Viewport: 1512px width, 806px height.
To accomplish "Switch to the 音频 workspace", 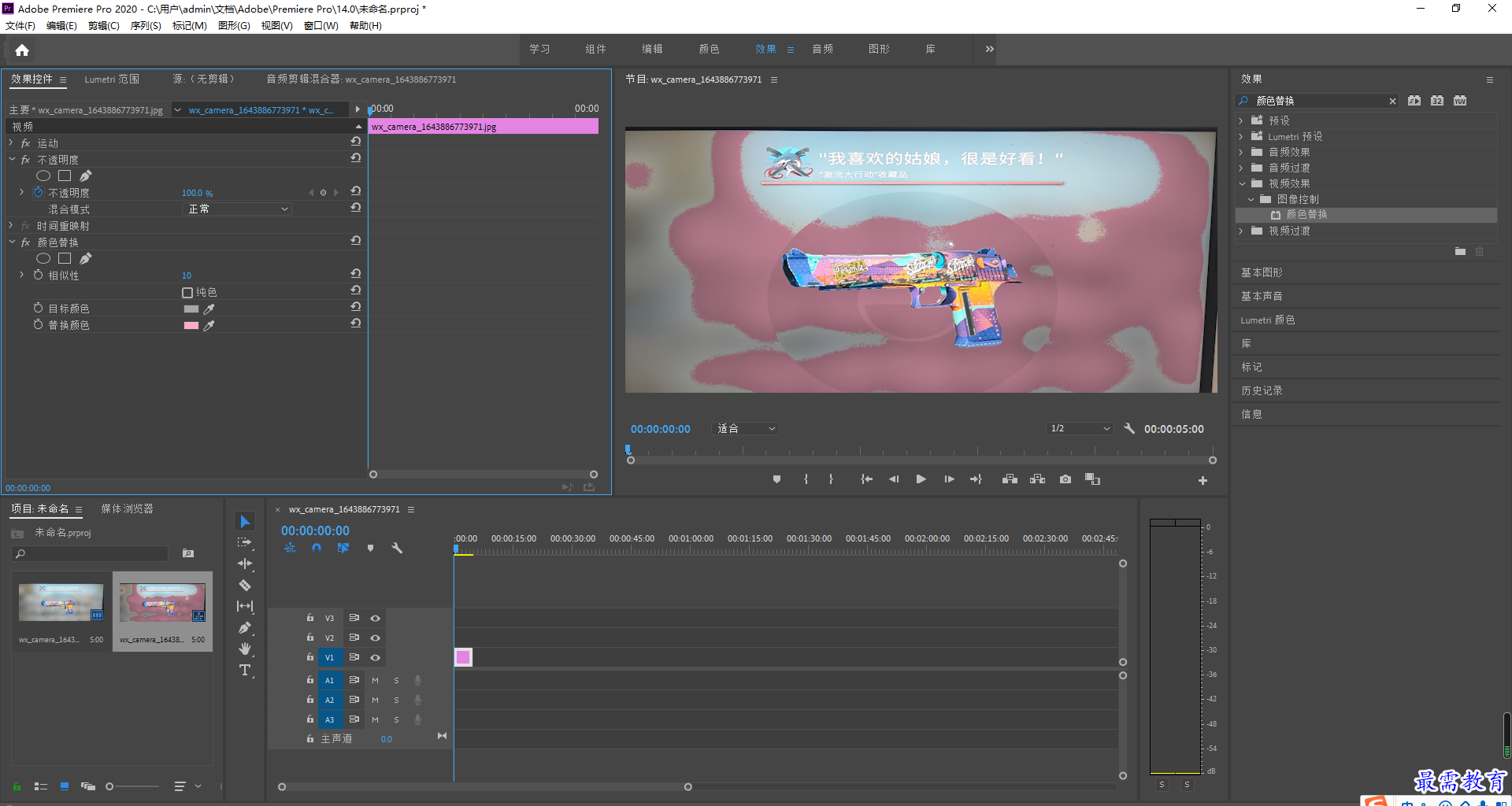I will pyautogui.click(x=822, y=49).
